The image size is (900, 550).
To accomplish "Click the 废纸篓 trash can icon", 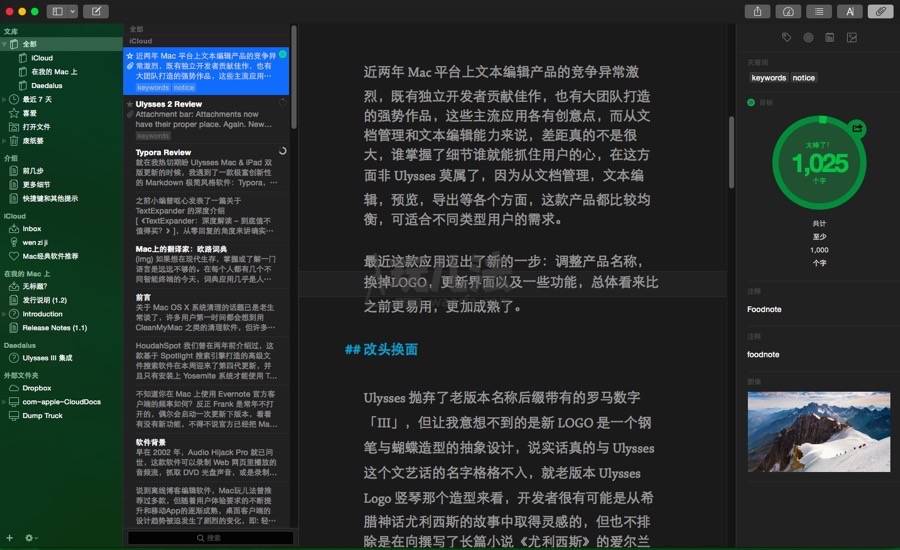I will click(x=14, y=141).
